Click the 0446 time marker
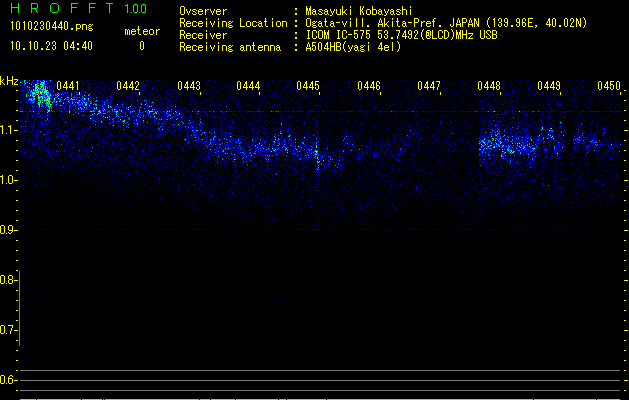The width and height of the screenshot is (629, 400). (369, 85)
